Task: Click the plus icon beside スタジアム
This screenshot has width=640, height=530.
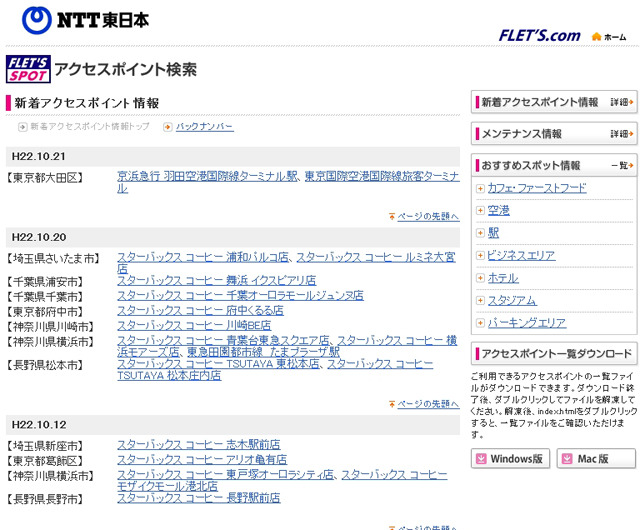Action: tap(480, 301)
